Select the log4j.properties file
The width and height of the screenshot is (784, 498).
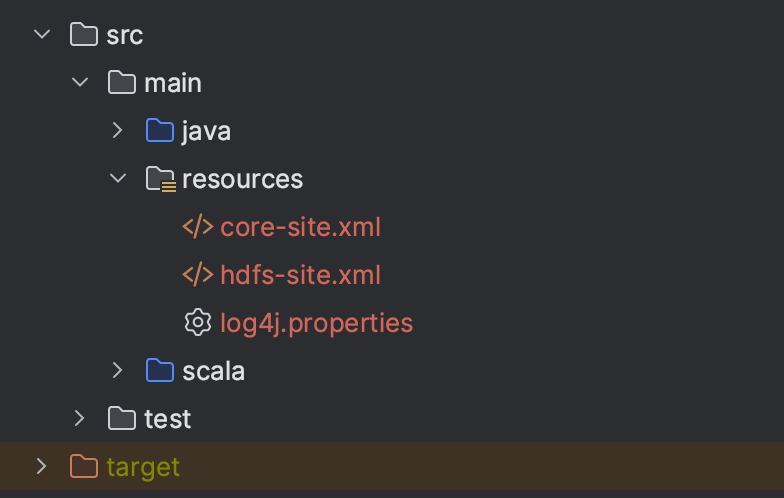316,323
